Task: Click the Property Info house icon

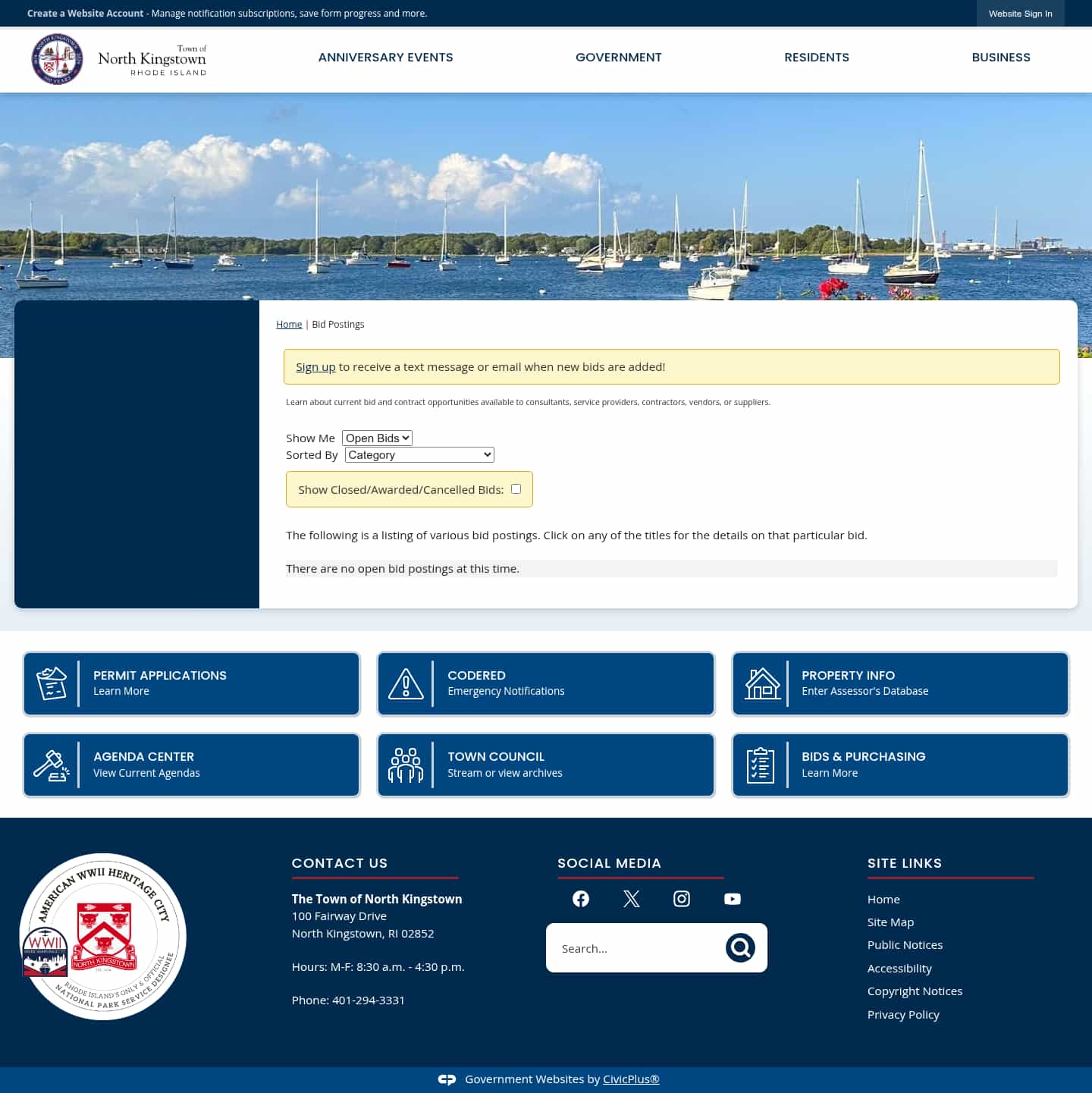Action: 761,683
